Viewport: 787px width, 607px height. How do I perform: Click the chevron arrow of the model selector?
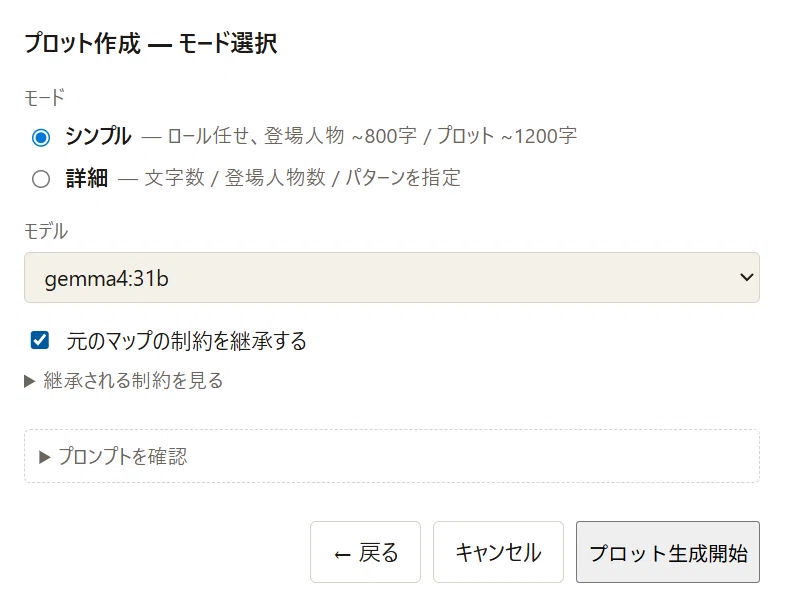click(x=746, y=277)
